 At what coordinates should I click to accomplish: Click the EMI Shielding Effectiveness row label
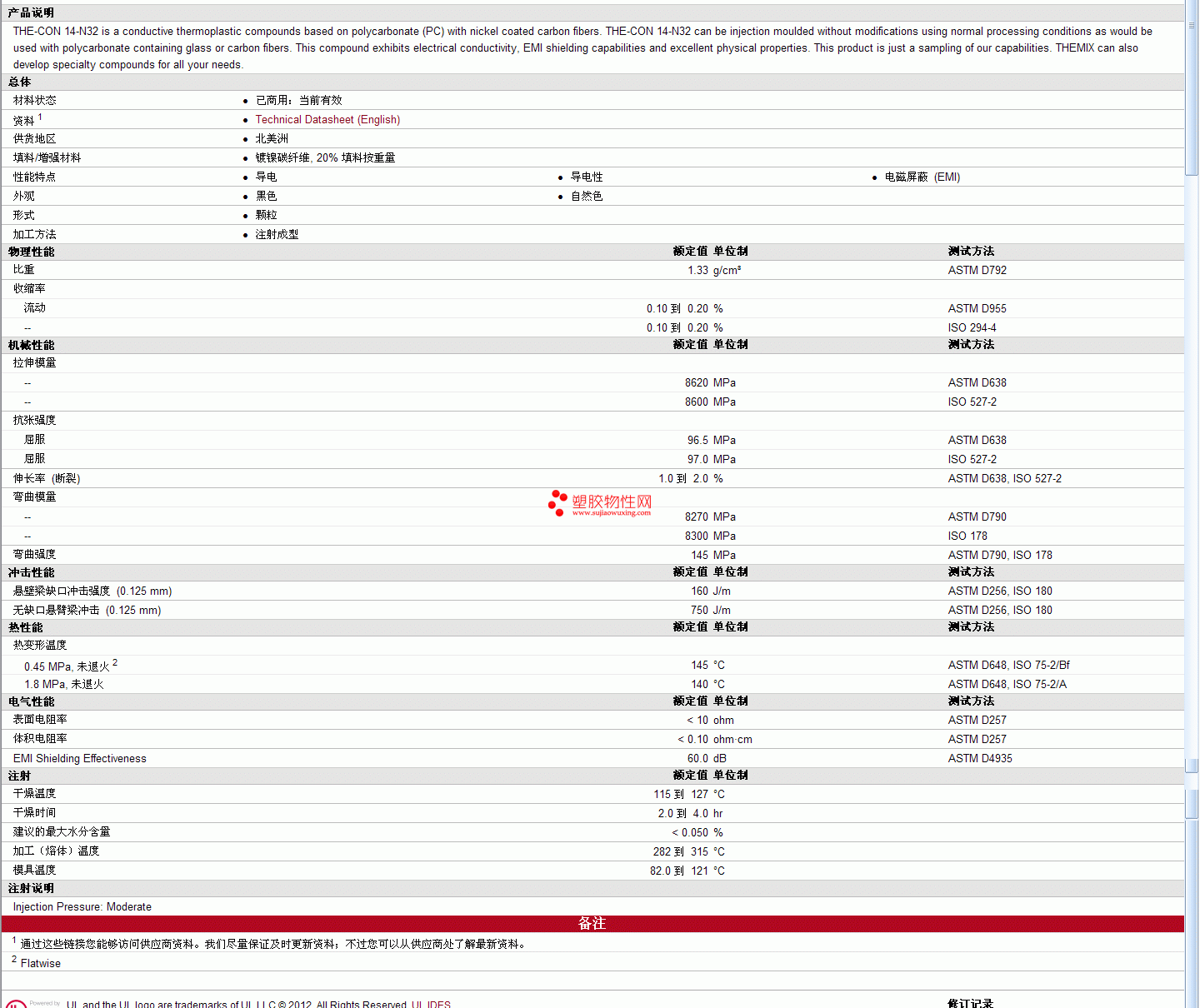pyautogui.click(x=80, y=758)
